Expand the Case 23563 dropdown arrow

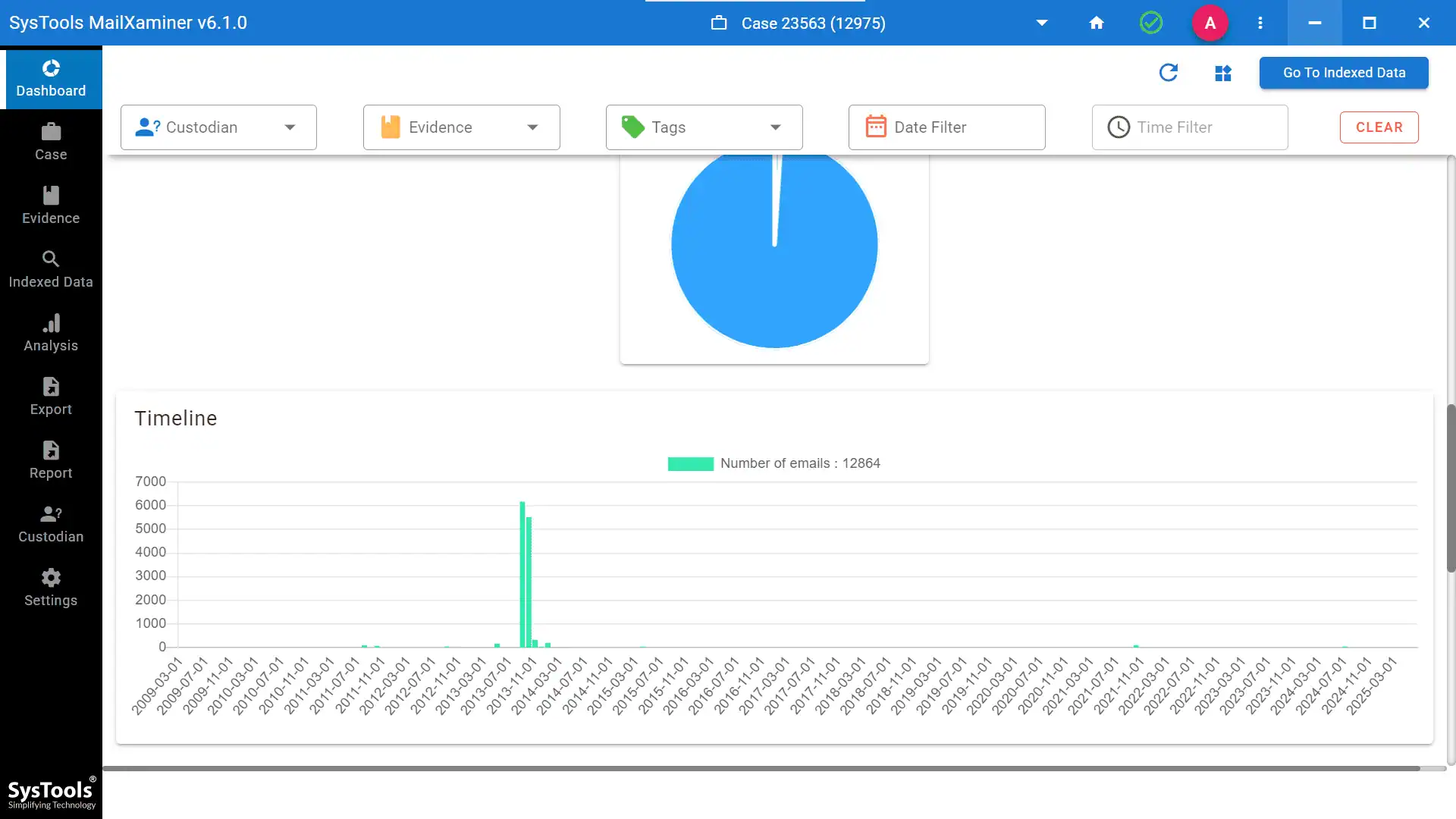tap(1042, 23)
